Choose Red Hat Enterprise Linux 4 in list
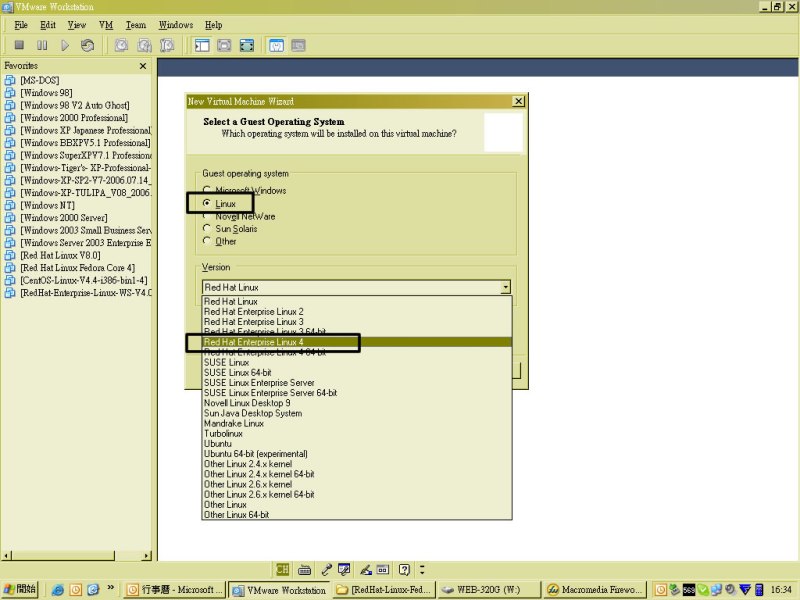 tap(357, 342)
